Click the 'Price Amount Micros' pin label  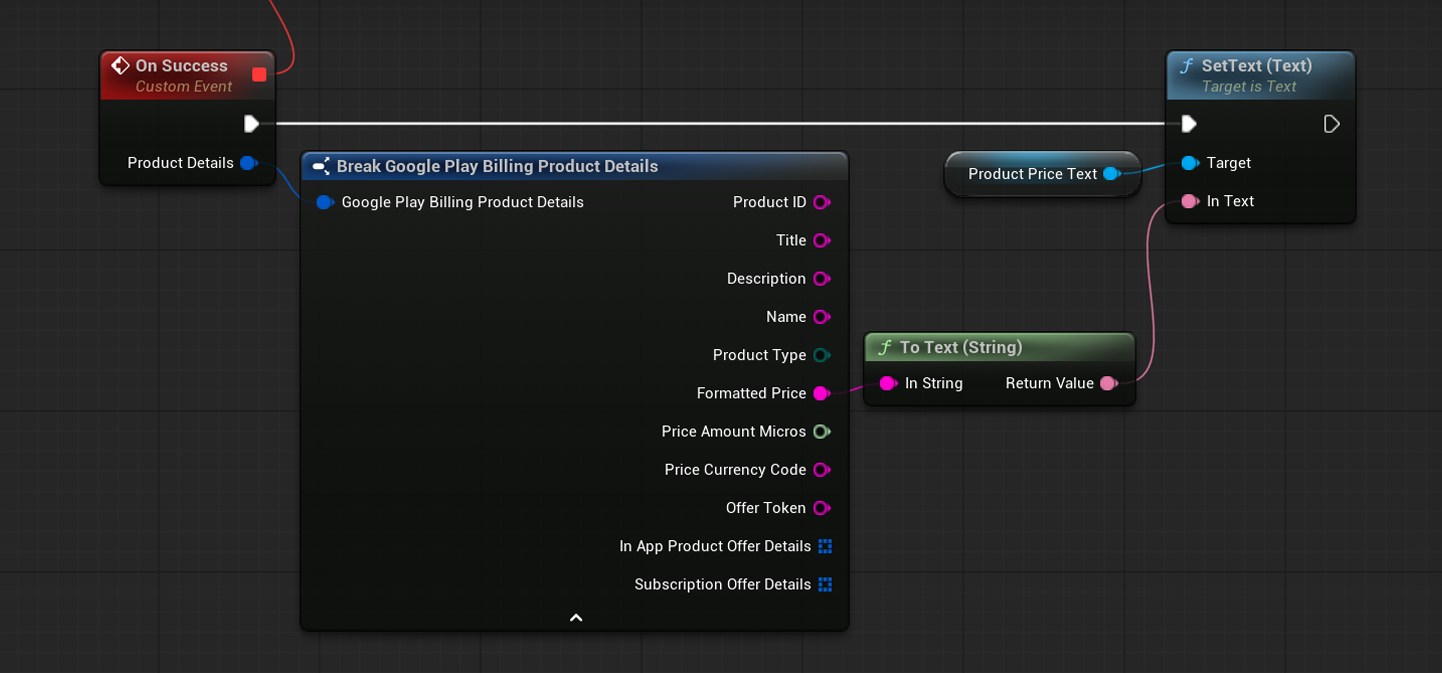(x=733, y=432)
